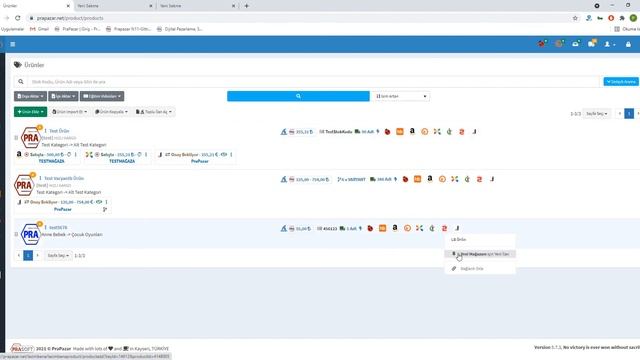Click the Amazon icon in Test Varyantlı Ürün row

(430, 179)
